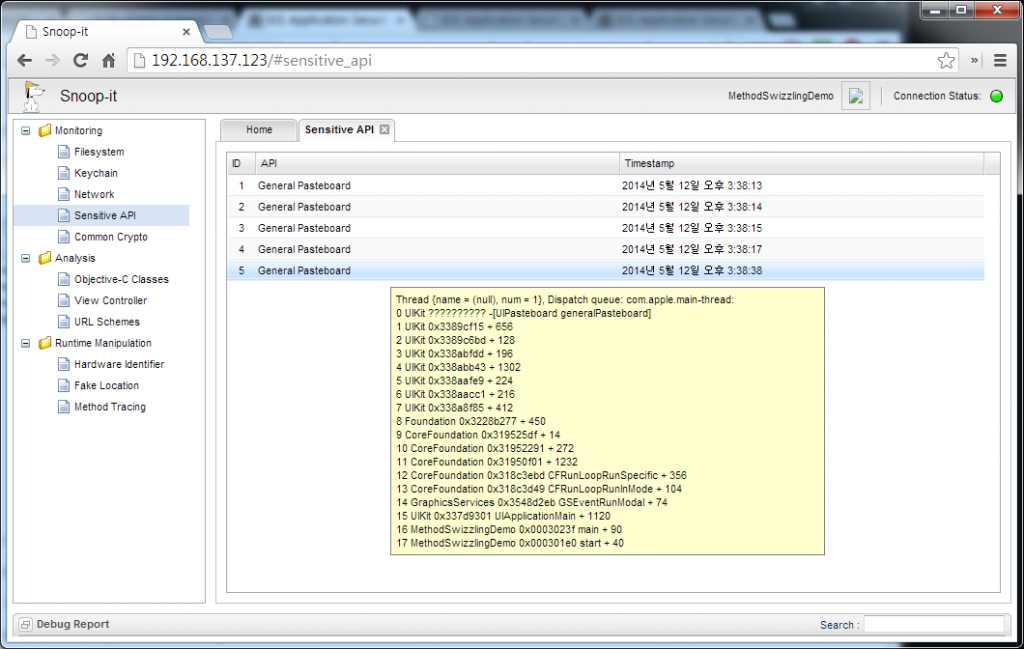Image resolution: width=1024 pixels, height=649 pixels.
Task: Collapse the Monitoring tree folder
Action: click(26, 131)
